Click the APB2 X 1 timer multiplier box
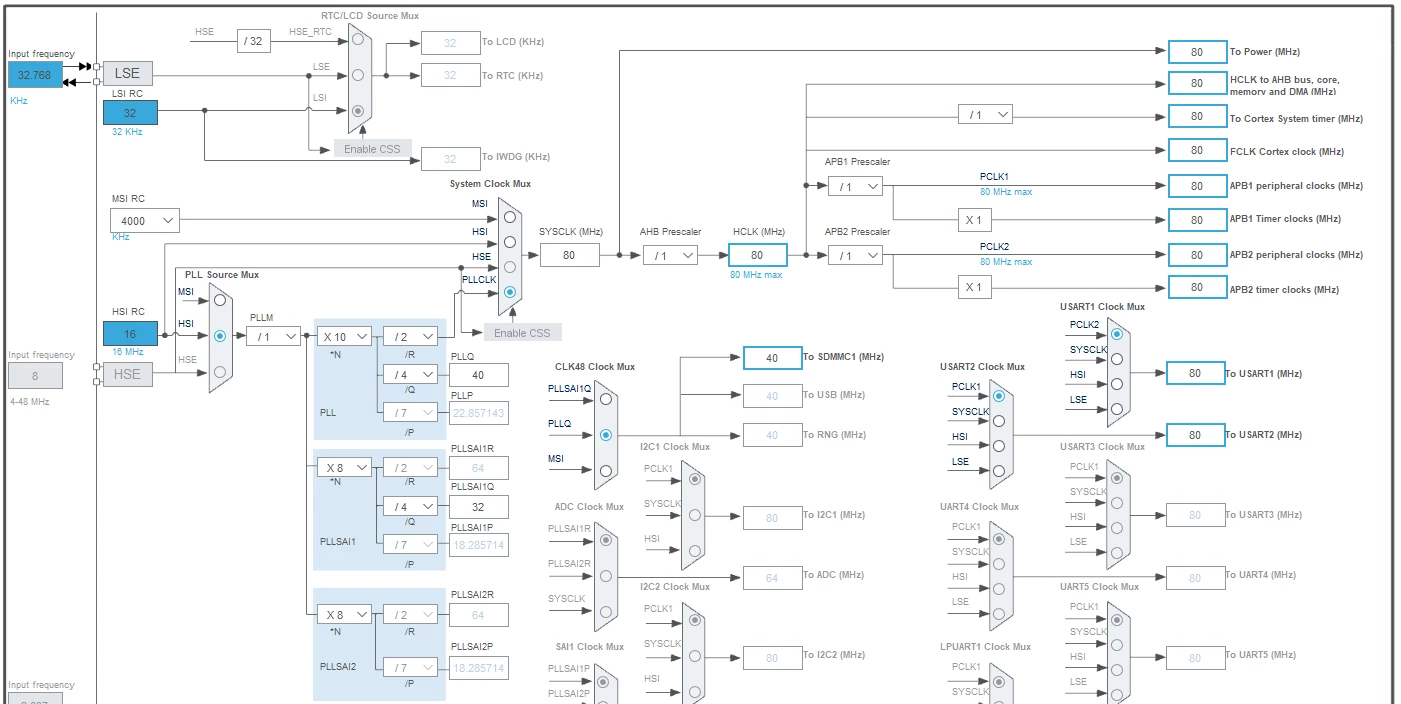 pos(972,288)
